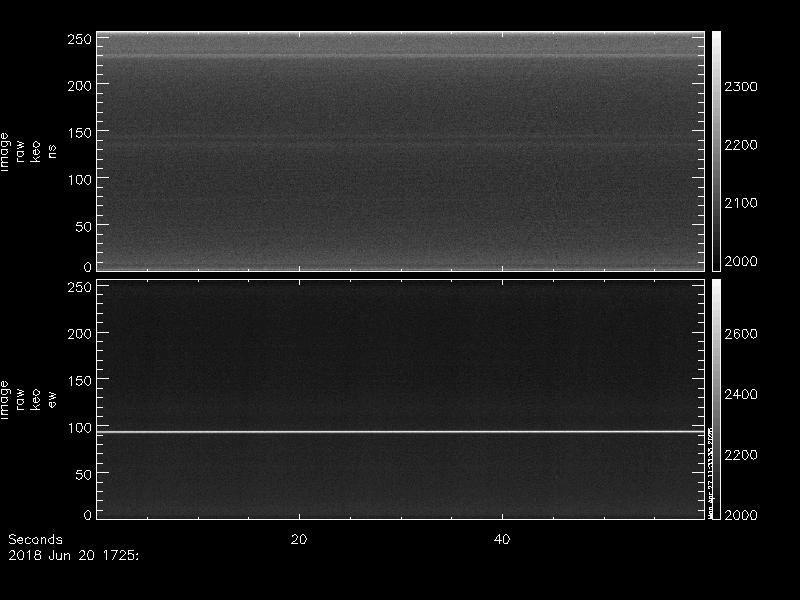Click the 20 seconds label on time axis
The width and height of the screenshot is (800, 600).
(x=299, y=539)
